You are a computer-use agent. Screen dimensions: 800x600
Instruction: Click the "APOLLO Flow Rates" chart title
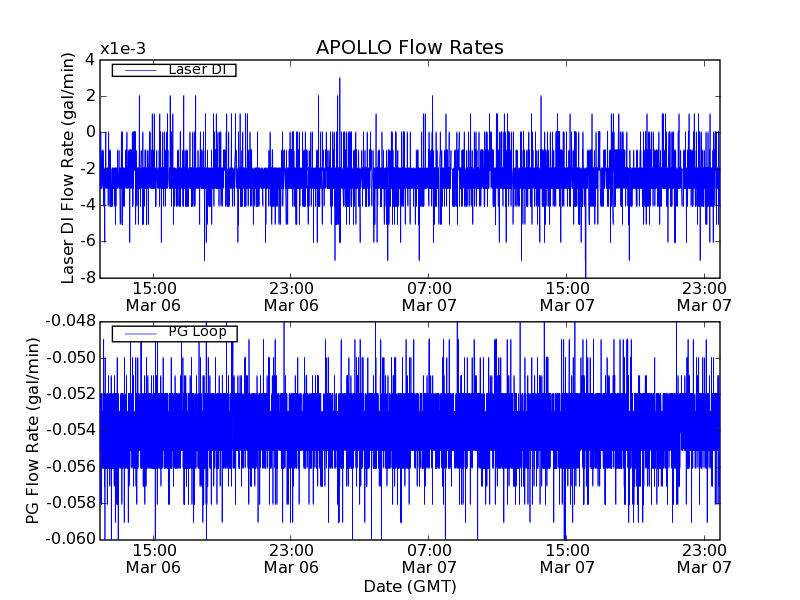410,47
